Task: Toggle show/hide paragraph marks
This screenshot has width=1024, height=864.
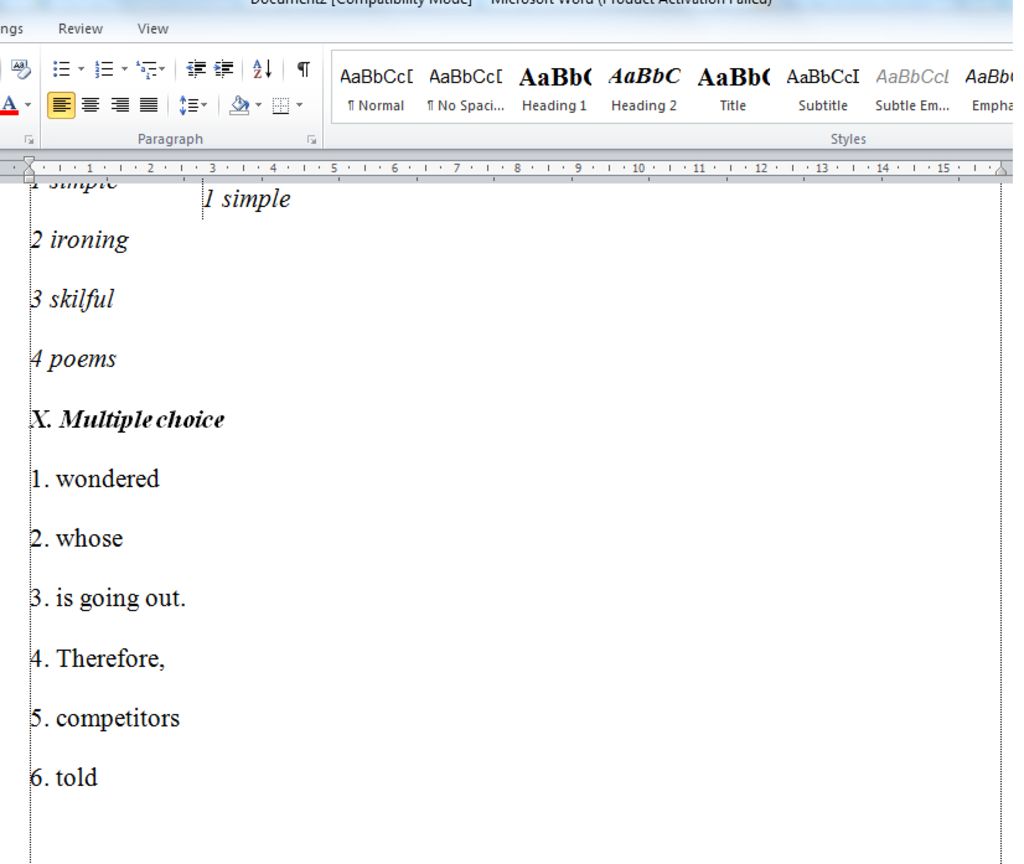Action: coord(303,69)
